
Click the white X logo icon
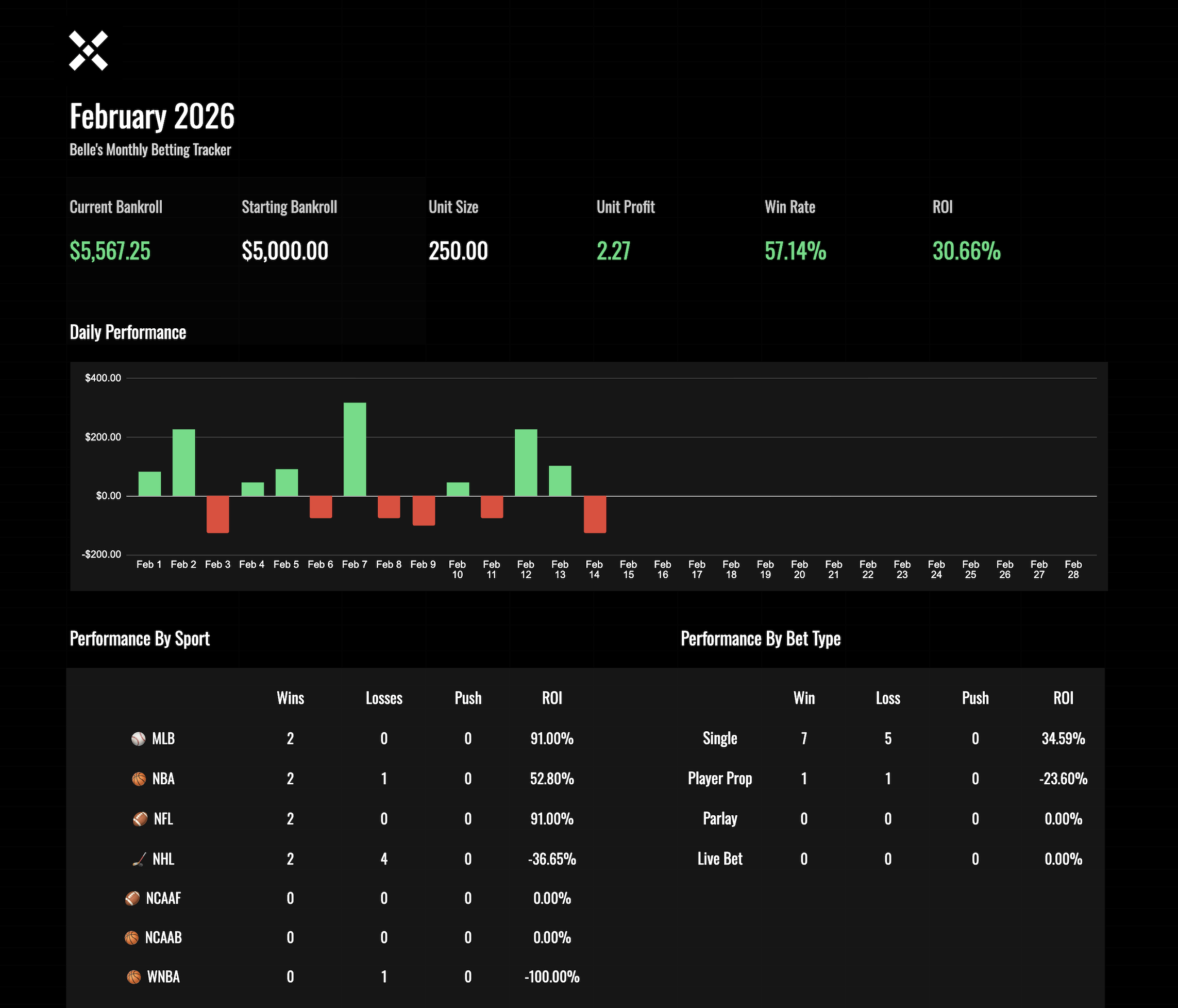click(x=88, y=51)
